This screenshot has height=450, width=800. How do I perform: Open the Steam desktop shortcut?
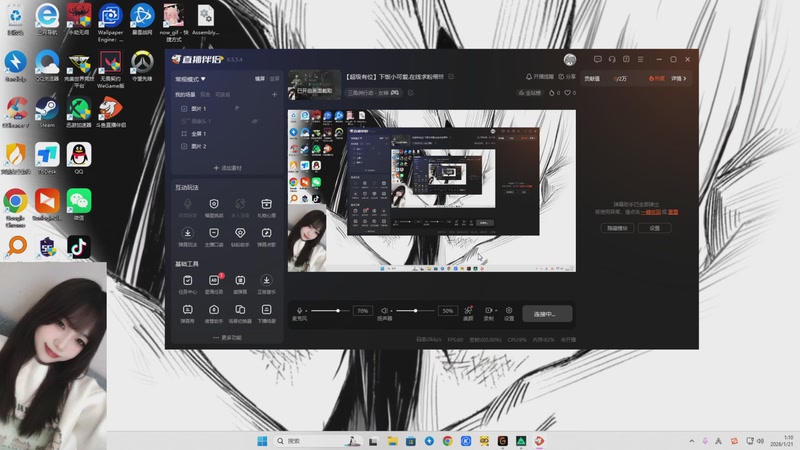[x=47, y=112]
